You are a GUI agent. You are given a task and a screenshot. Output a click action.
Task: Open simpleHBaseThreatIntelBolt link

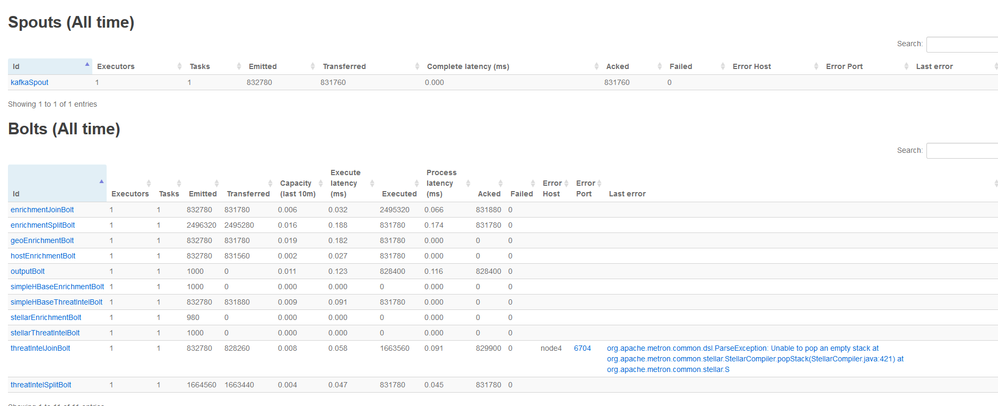tap(57, 302)
